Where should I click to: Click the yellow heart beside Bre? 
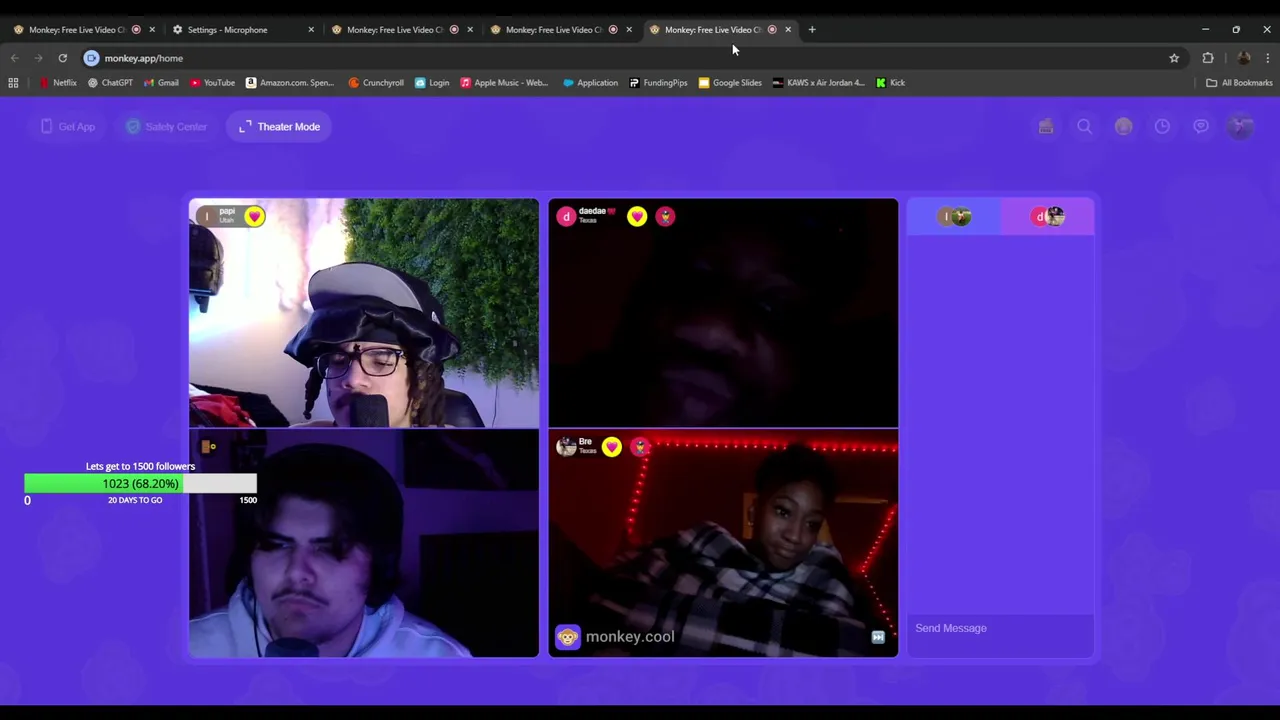tap(612, 447)
